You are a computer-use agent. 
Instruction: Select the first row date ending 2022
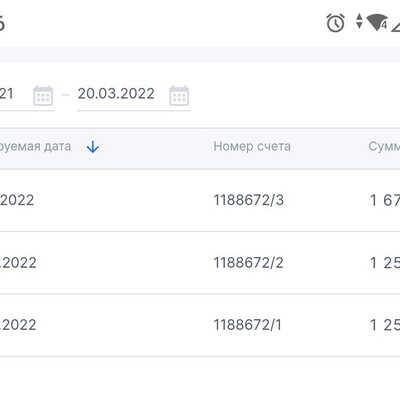click(x=17, y=200)
